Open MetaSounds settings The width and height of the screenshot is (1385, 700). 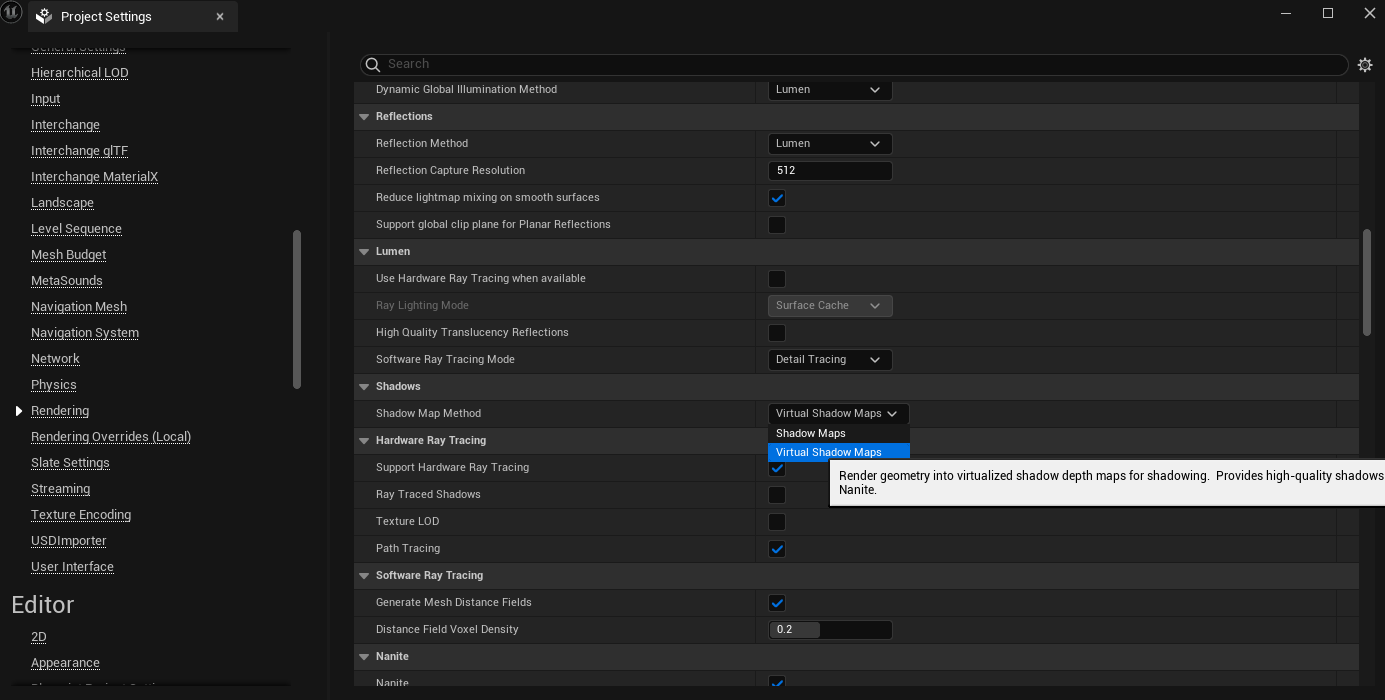[67, 281]
